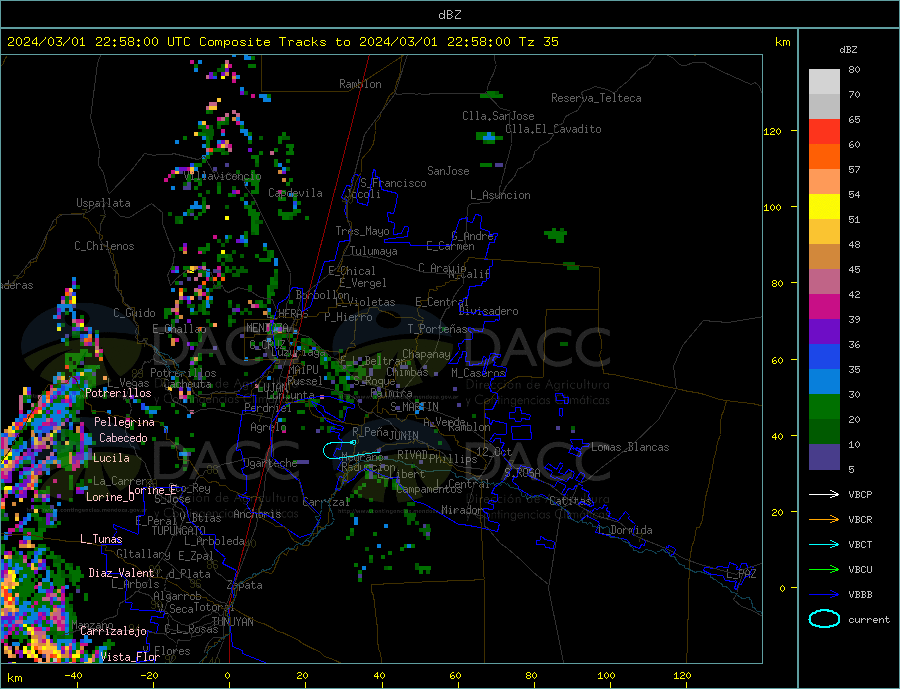Click the JUNIN place label
The image size is (900, 689).
pos(404,436)
